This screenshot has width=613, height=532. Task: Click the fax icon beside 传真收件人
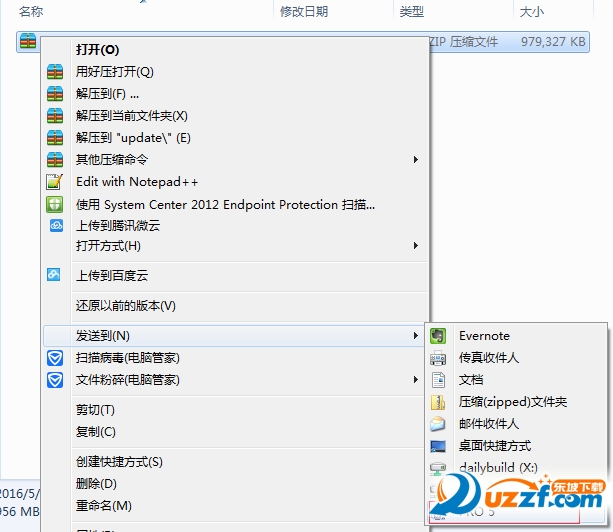(x=438, y=358)
